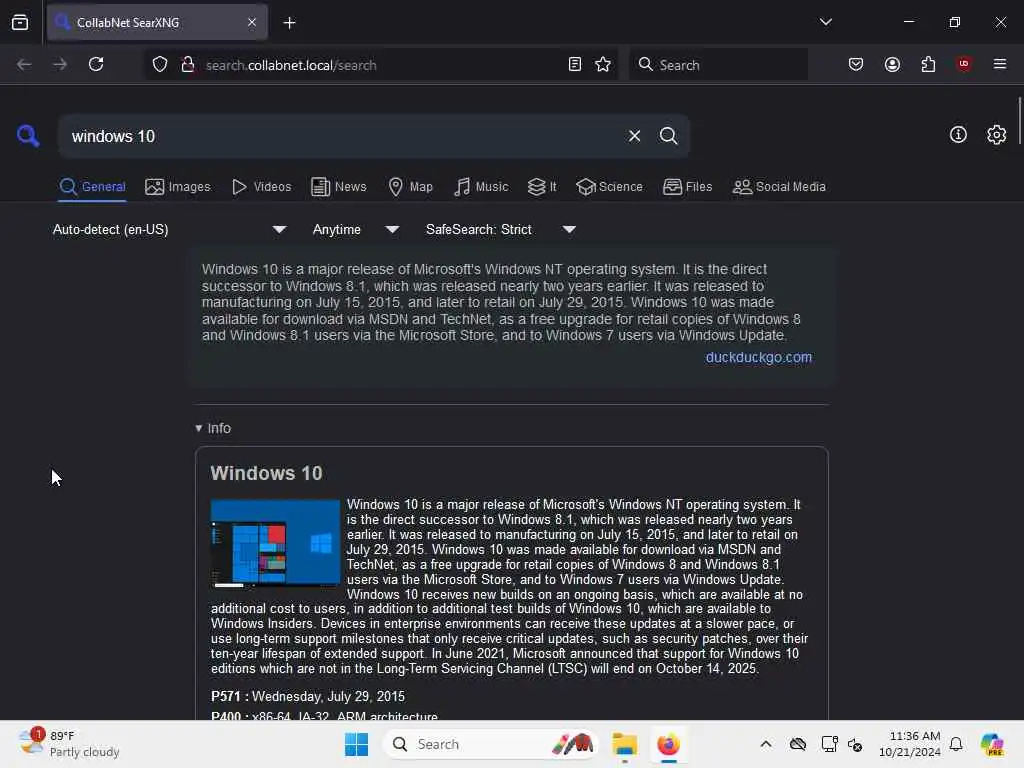Viewport: 1024px width, 768px height.
Task: Open SearXNG preferences gear
Action: click(x=996, y=135)
